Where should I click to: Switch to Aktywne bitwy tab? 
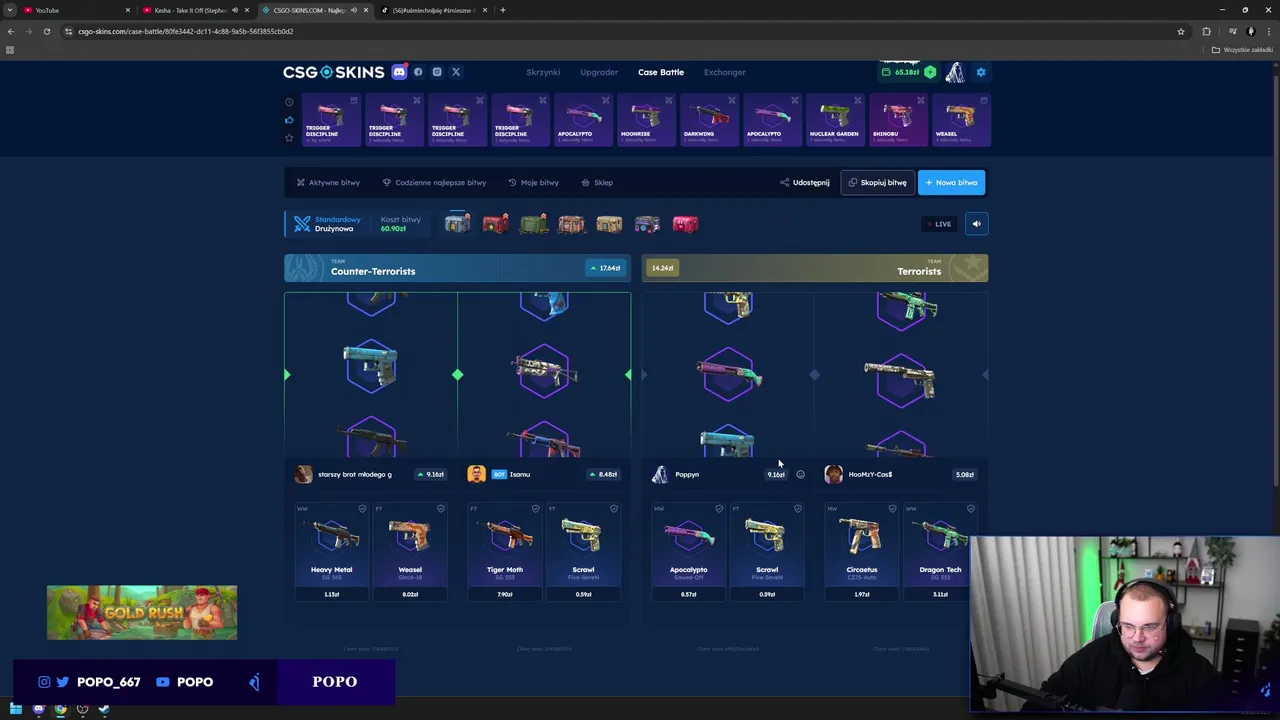328,183
